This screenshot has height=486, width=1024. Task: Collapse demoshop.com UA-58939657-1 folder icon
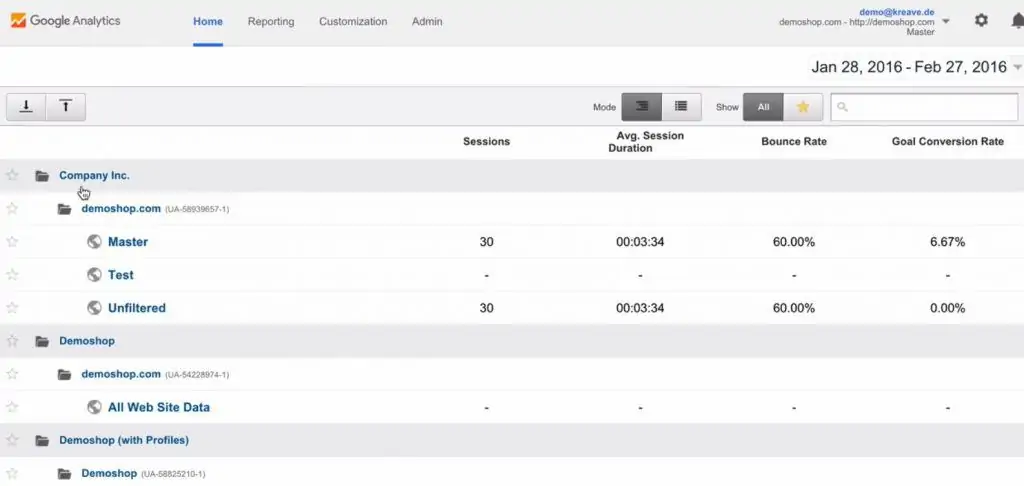point(64,209)
